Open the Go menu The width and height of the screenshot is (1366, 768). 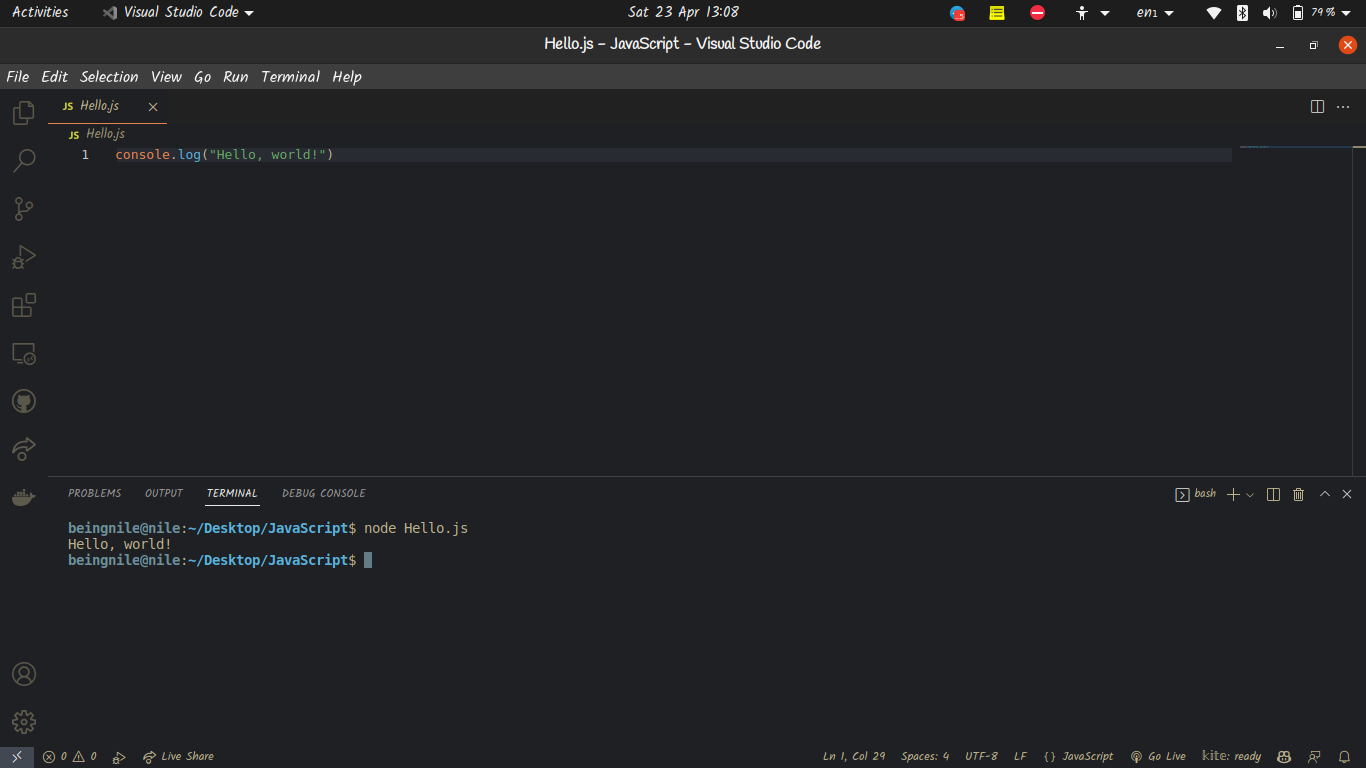tap(203, 77)
